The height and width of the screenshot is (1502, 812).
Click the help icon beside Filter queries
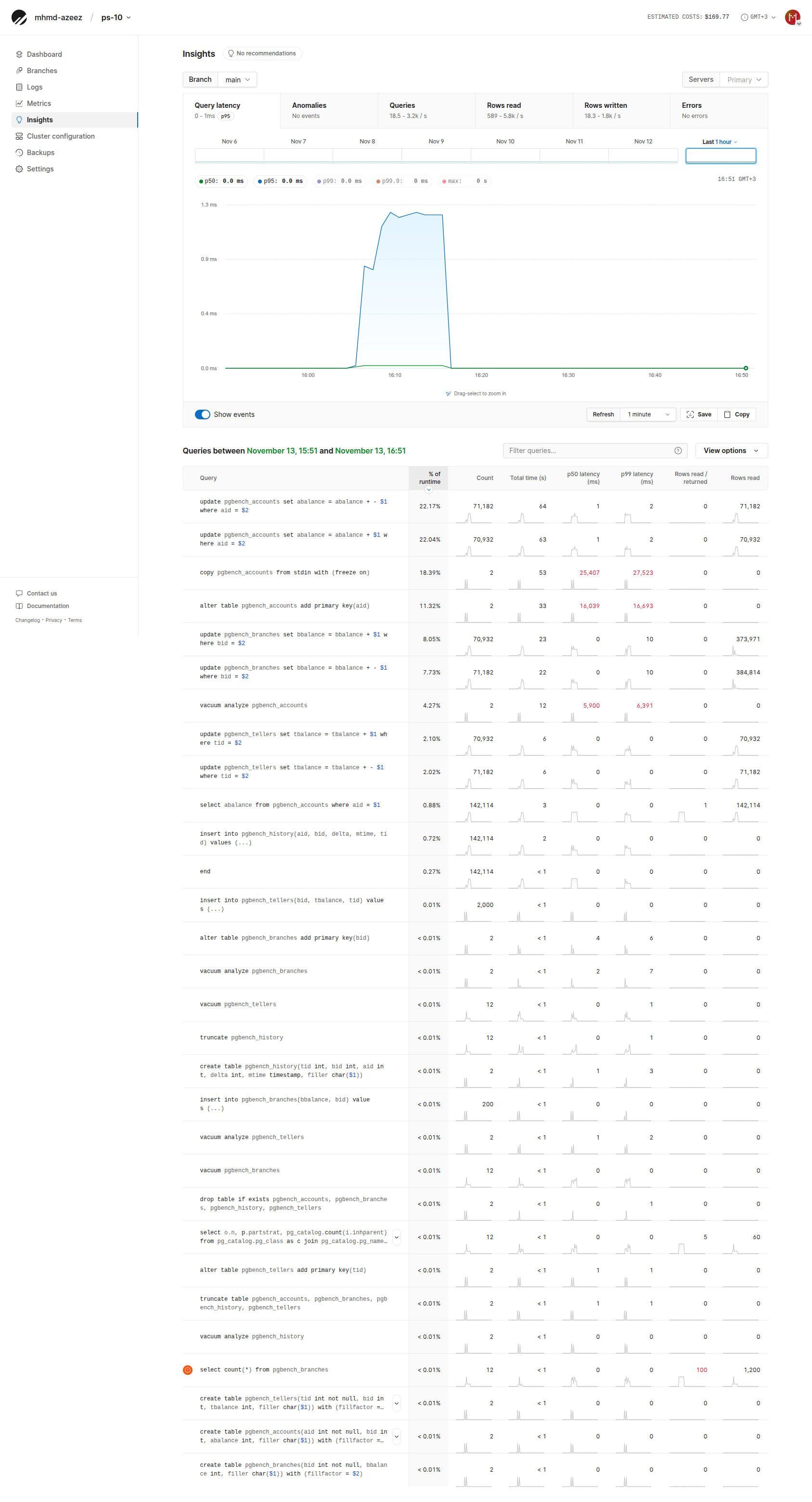pos(678,450)
